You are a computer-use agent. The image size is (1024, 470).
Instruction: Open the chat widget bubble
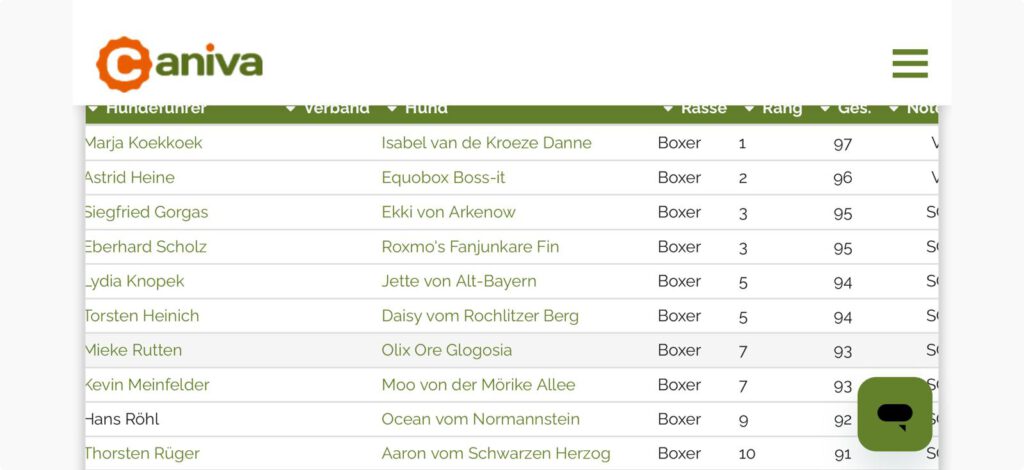click(x=895, y=413)
